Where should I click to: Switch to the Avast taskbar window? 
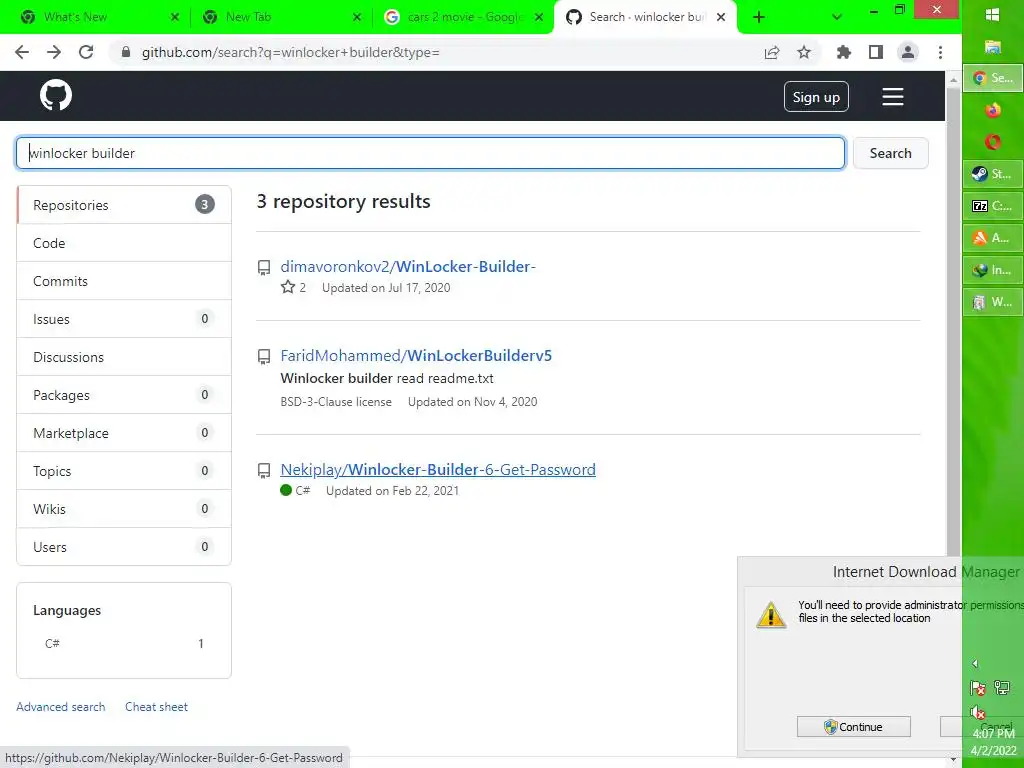coord(993,238)
